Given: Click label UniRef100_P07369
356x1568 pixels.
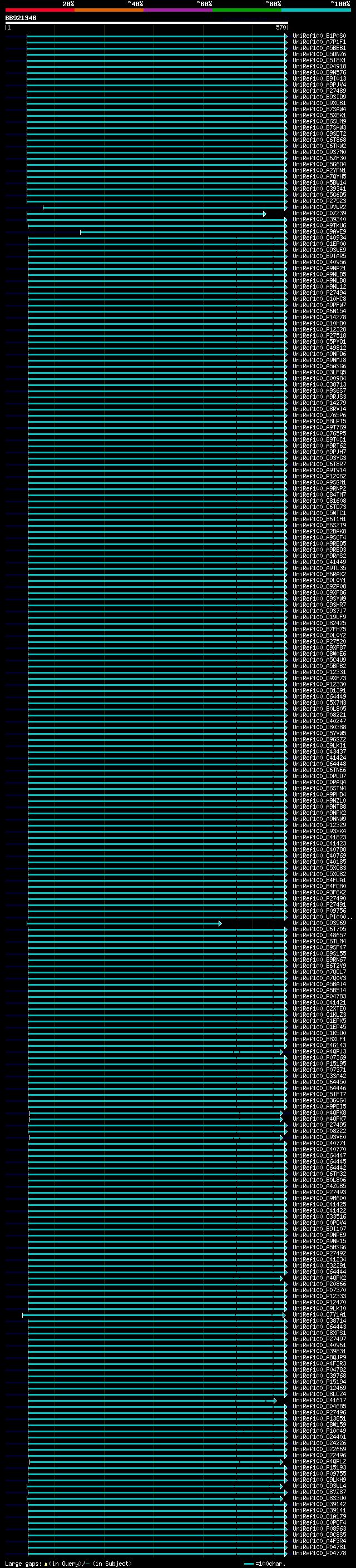Looking at the screenshot, I should click(319, 1058).
